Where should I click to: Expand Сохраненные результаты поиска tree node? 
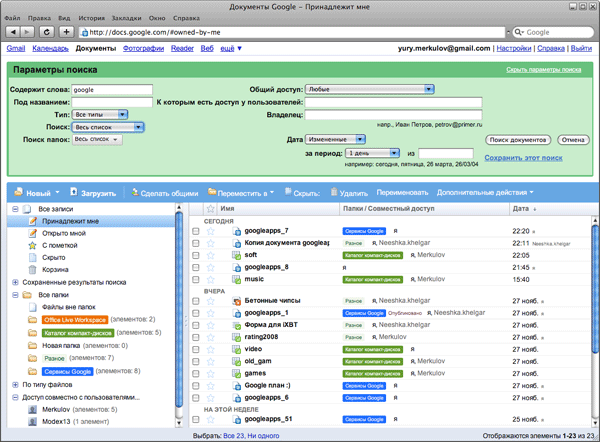(15, 282)
